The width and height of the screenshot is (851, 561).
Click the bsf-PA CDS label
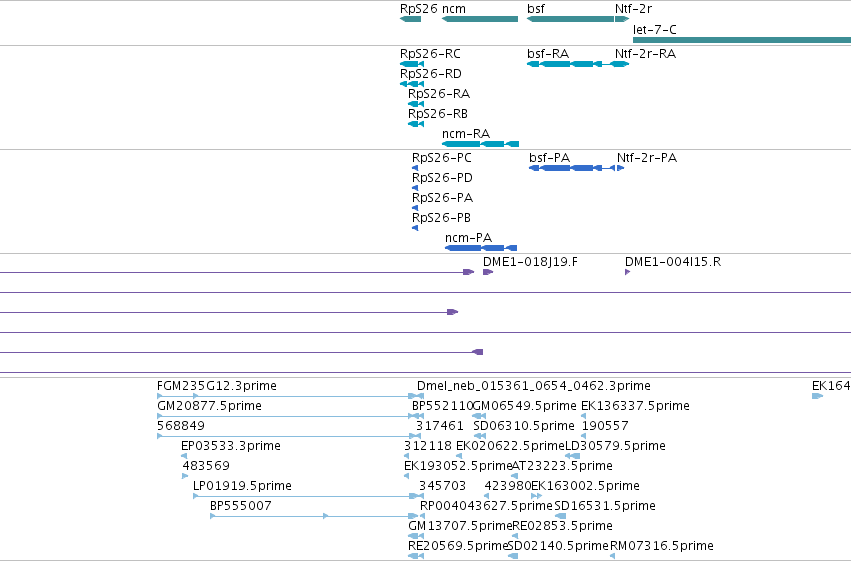549,158
